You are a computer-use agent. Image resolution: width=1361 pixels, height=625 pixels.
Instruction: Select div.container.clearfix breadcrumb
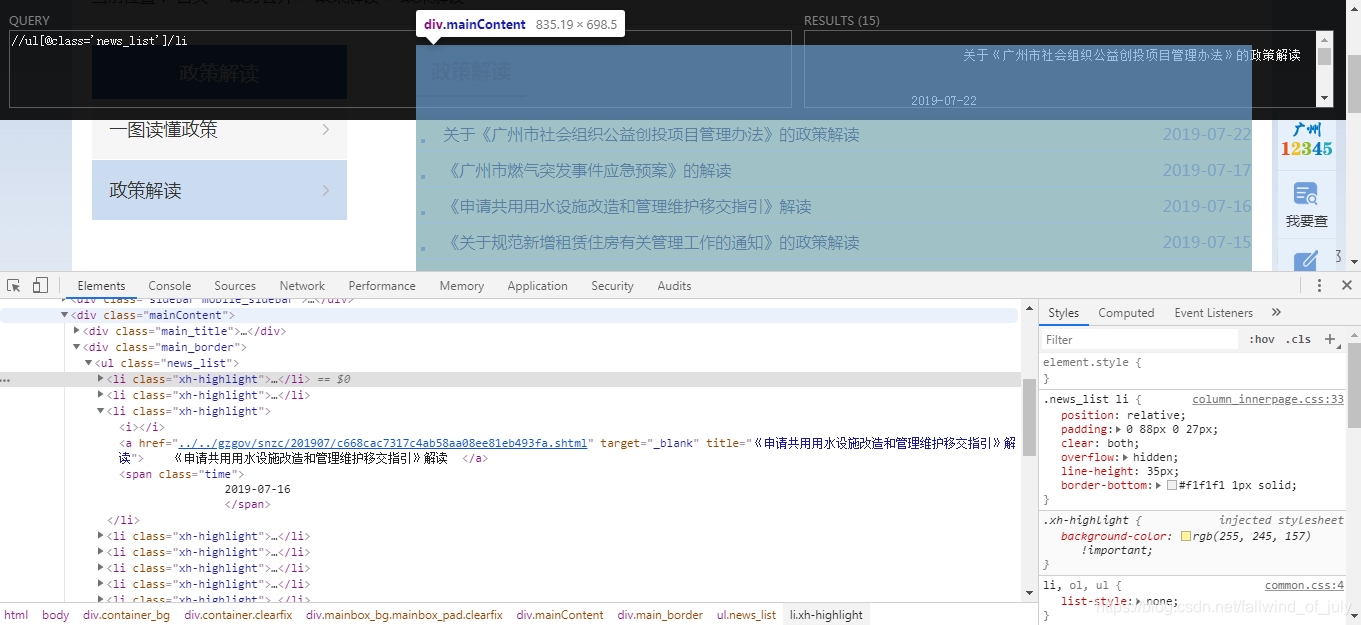point(238,615)
